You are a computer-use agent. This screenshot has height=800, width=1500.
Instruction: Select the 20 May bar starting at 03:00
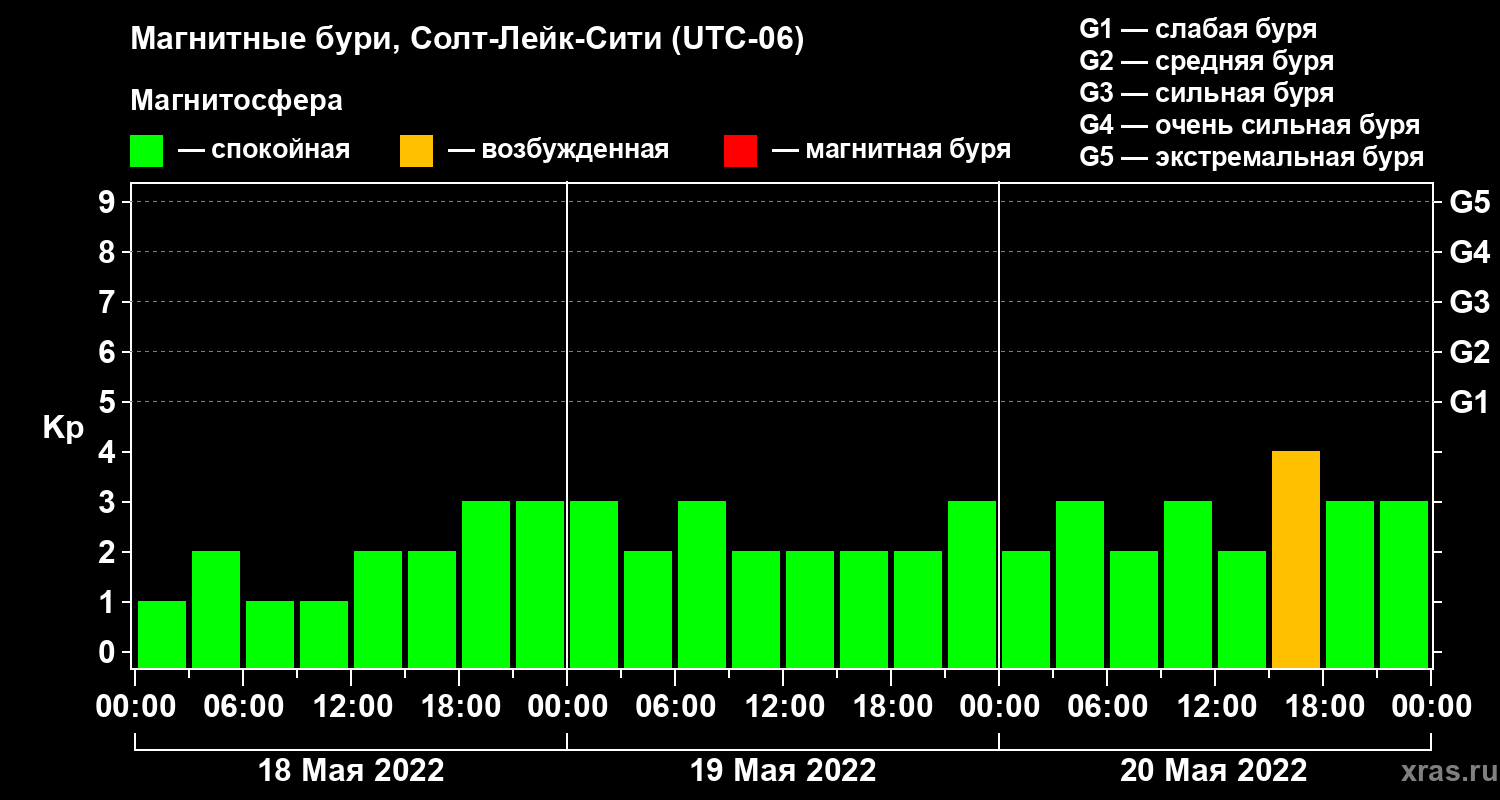(x=1080, y=585)
